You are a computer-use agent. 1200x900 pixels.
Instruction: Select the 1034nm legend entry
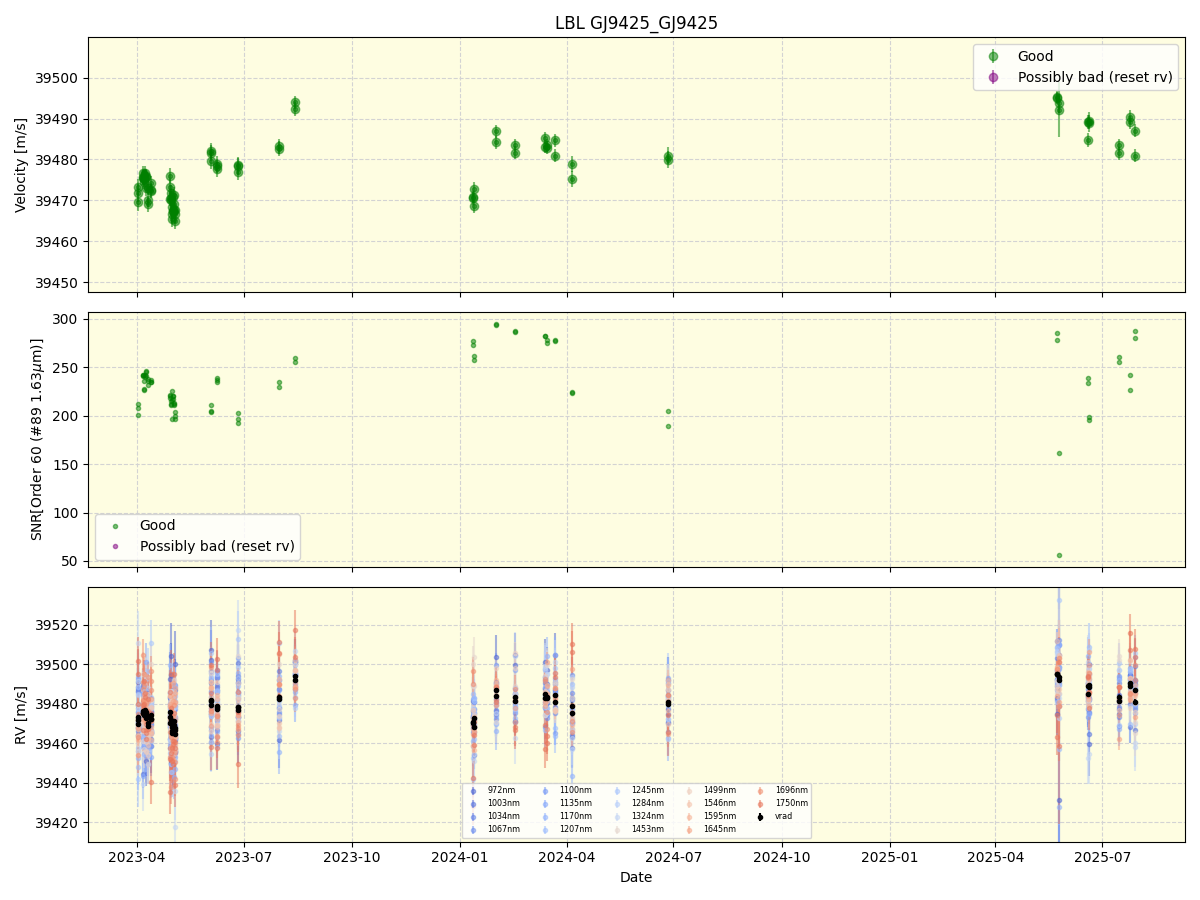coord(503,816)
